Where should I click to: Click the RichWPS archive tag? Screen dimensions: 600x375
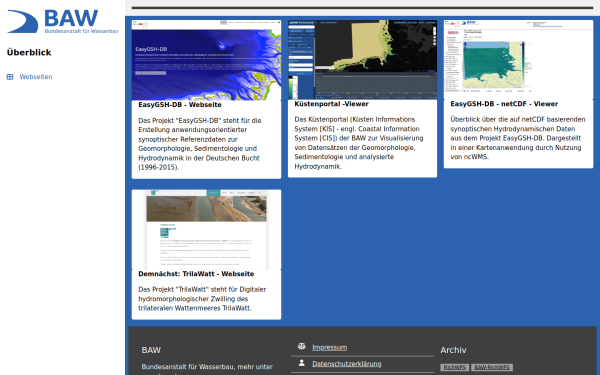[455, 367]
